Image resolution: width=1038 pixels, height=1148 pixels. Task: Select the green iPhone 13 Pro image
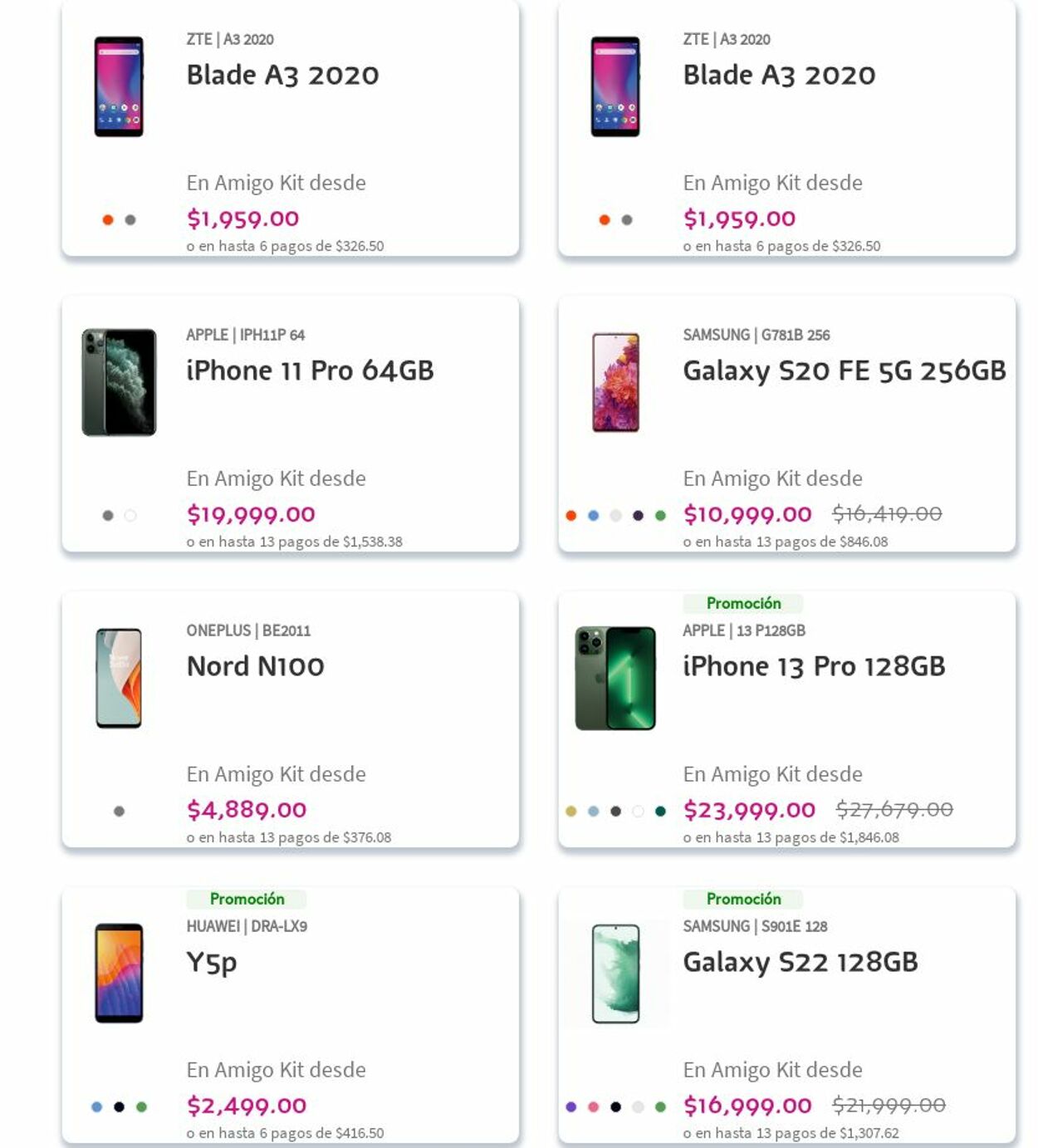tap(615, 678)
